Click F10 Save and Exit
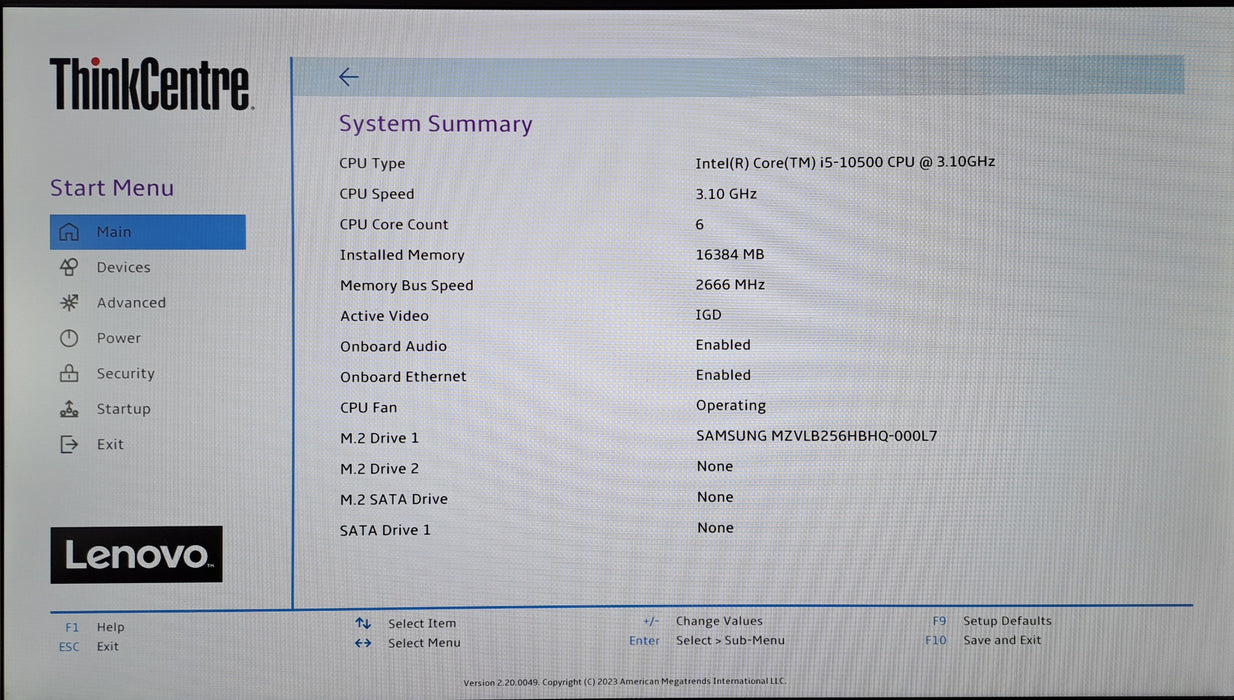 [x=983, y=640]
